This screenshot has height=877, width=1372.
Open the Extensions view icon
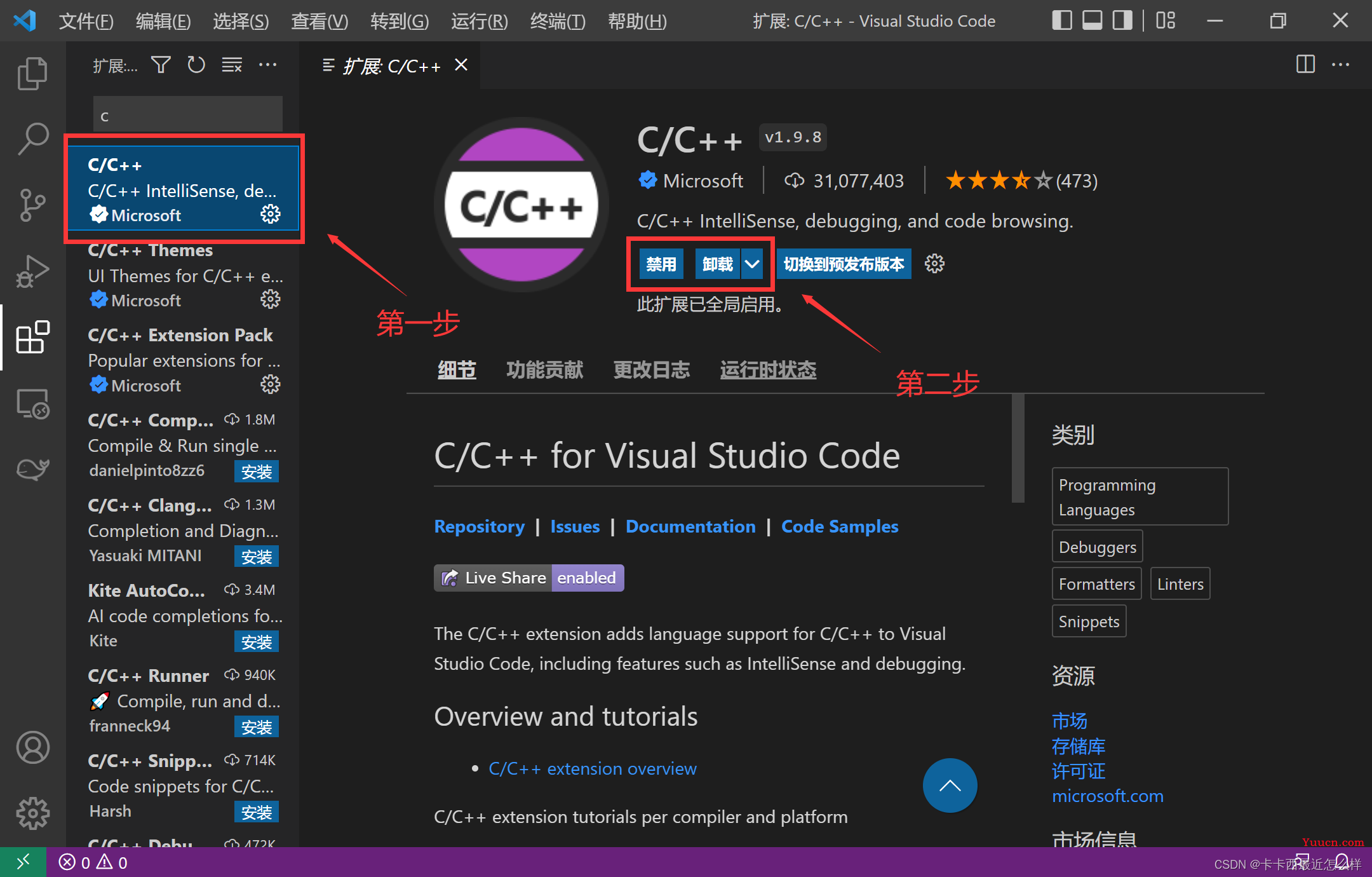pyautogui.click(x=32, y=337)
